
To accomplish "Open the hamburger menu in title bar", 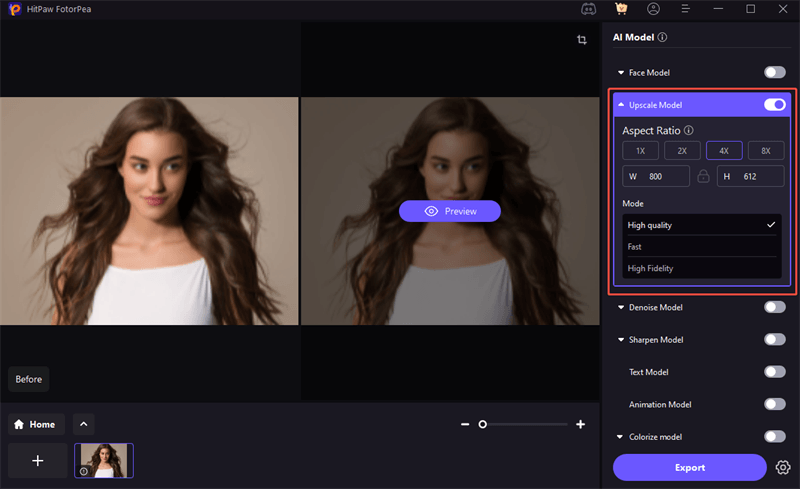I will tap(685, 9).
